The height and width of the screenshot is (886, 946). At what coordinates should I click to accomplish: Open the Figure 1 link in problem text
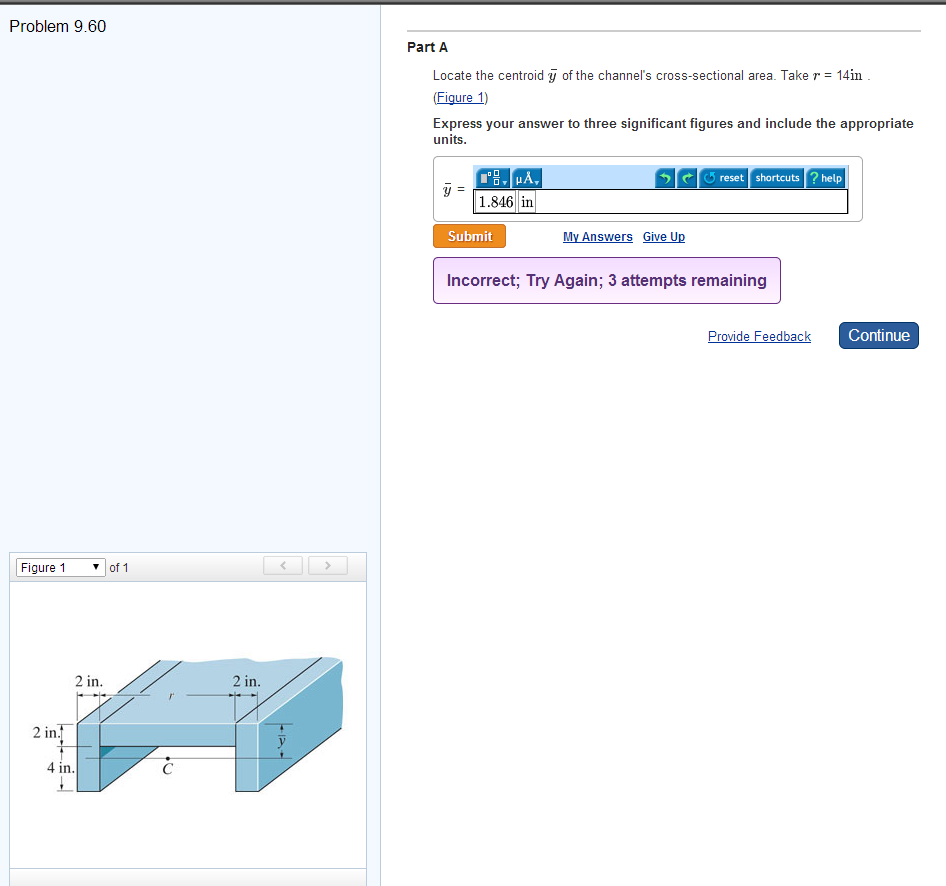click(459, 97)
